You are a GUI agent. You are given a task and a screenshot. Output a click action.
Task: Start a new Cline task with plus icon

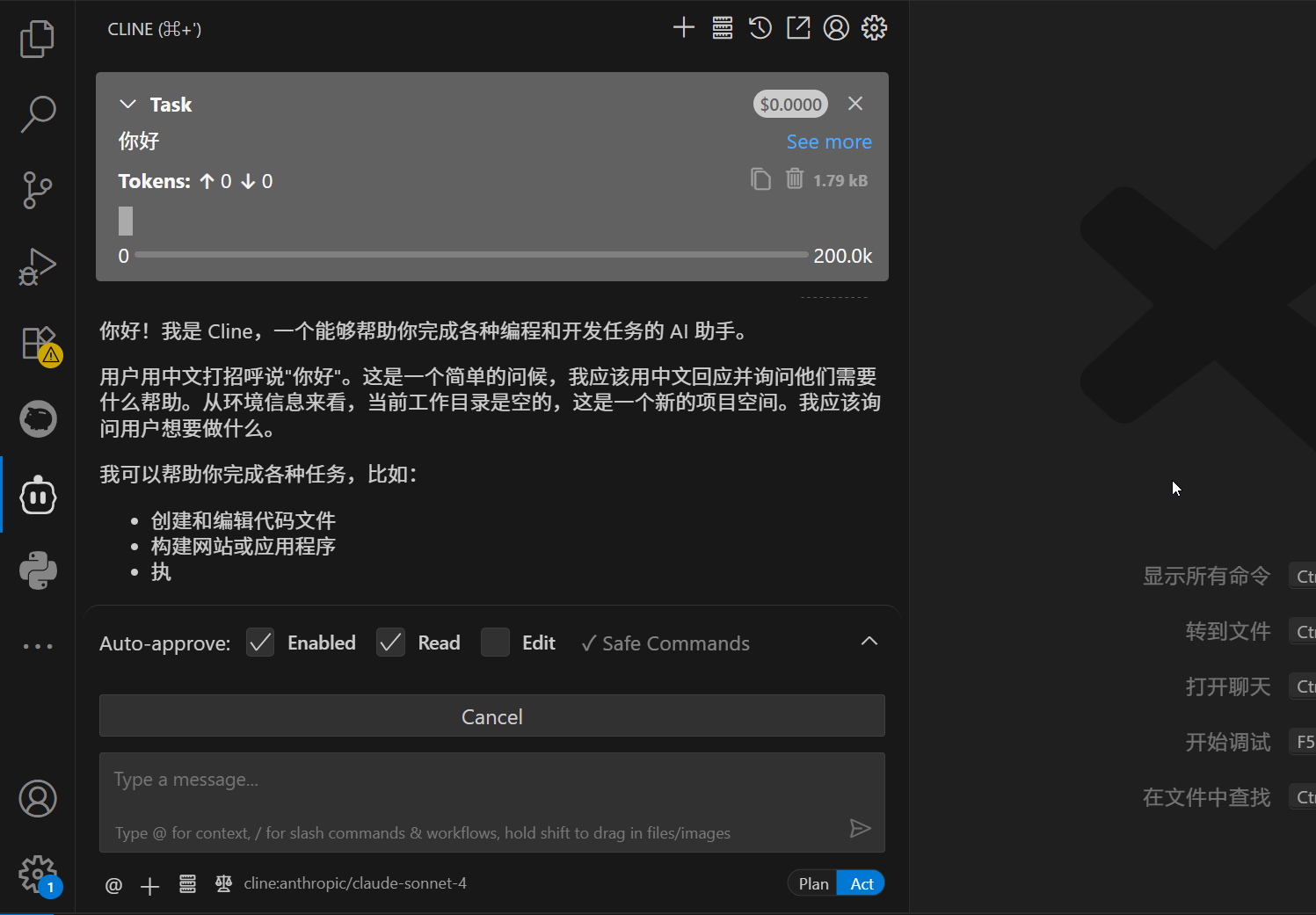tap(683, 28)
